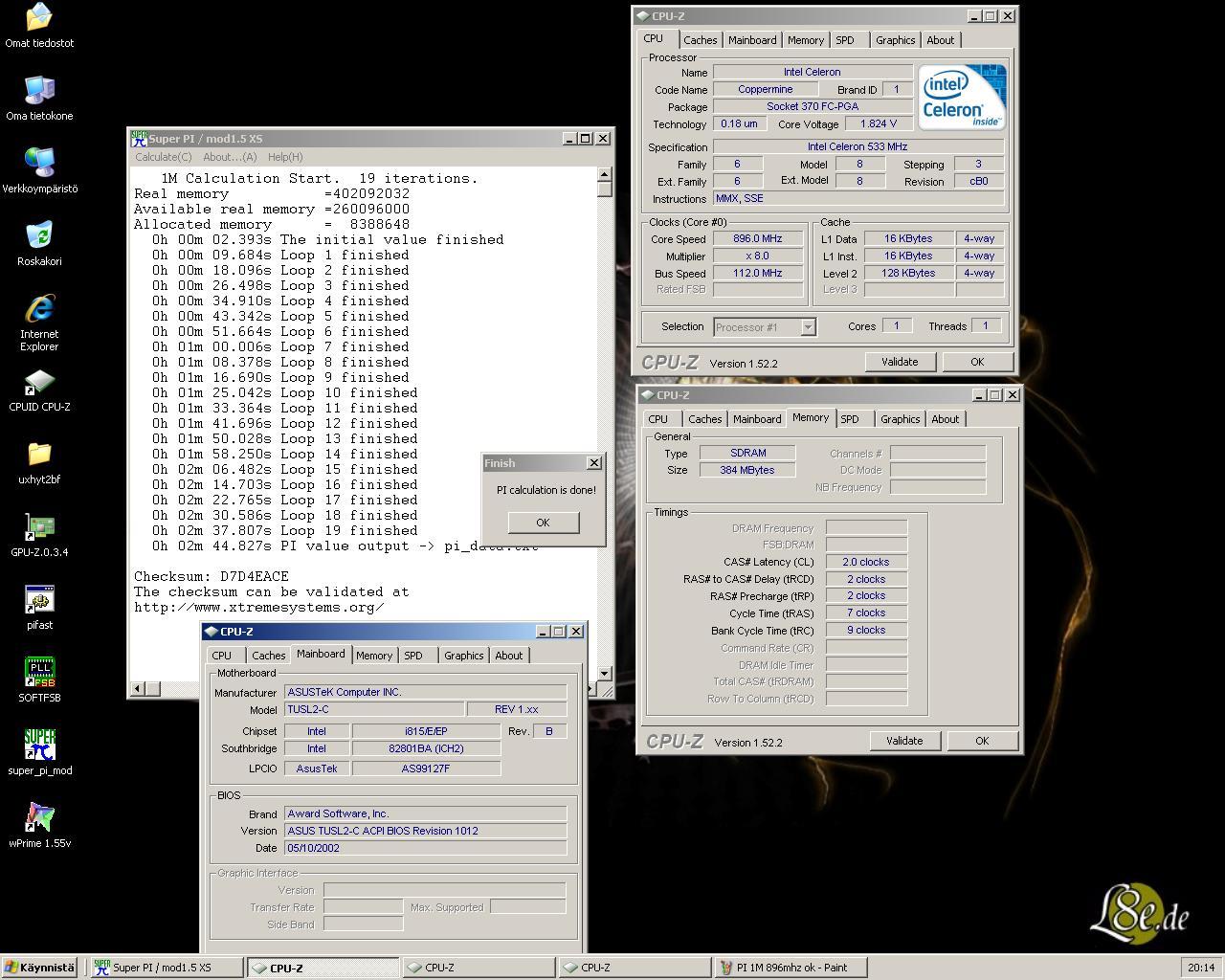Image resolution: width=1225 pixels, height=980 pixels.
Task: Open Caches tab in Memory CPU-Z window
Action: 705,419
